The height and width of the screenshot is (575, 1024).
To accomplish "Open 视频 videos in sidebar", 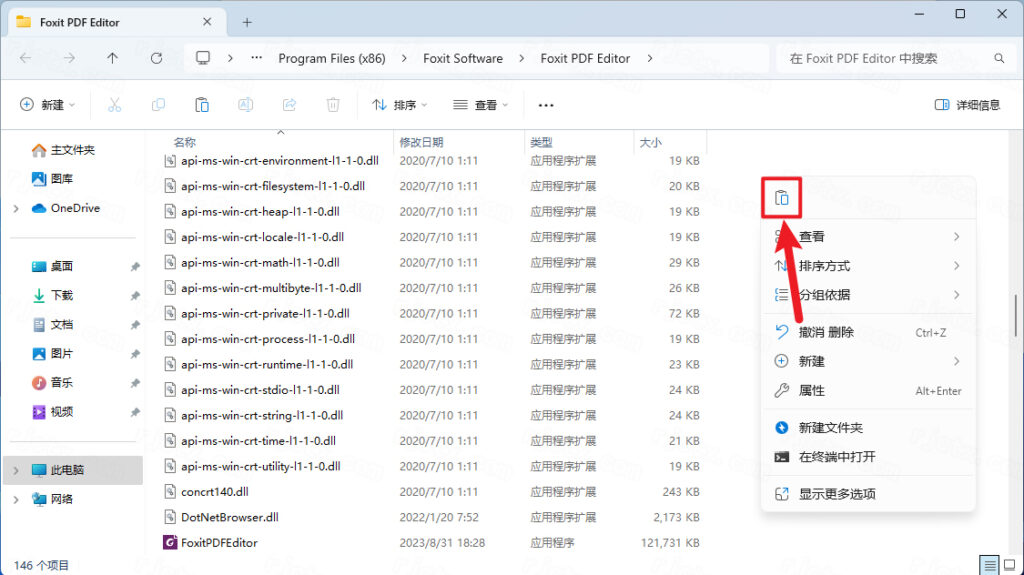I will click(x=52, y=412).
